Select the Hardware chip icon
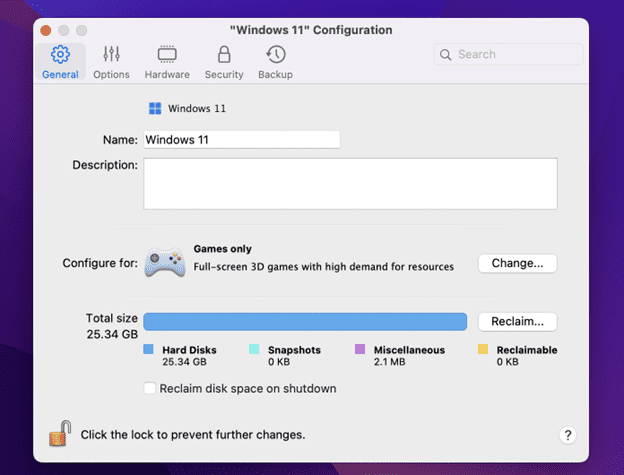 [167, 54]
